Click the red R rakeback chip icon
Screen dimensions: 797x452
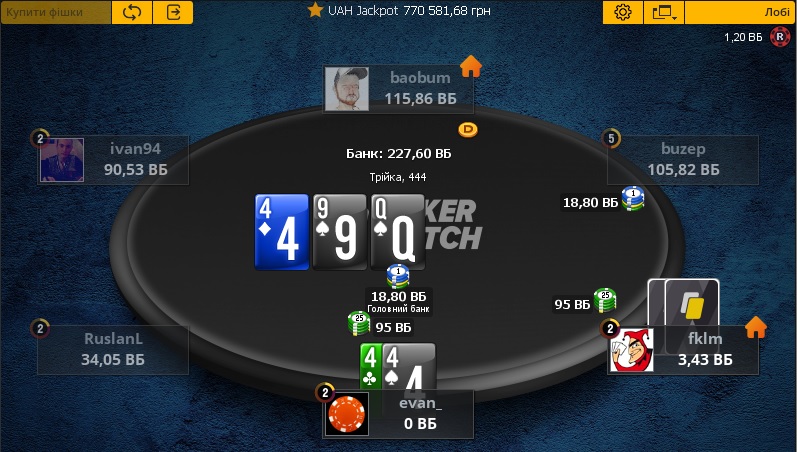[780, 37]
